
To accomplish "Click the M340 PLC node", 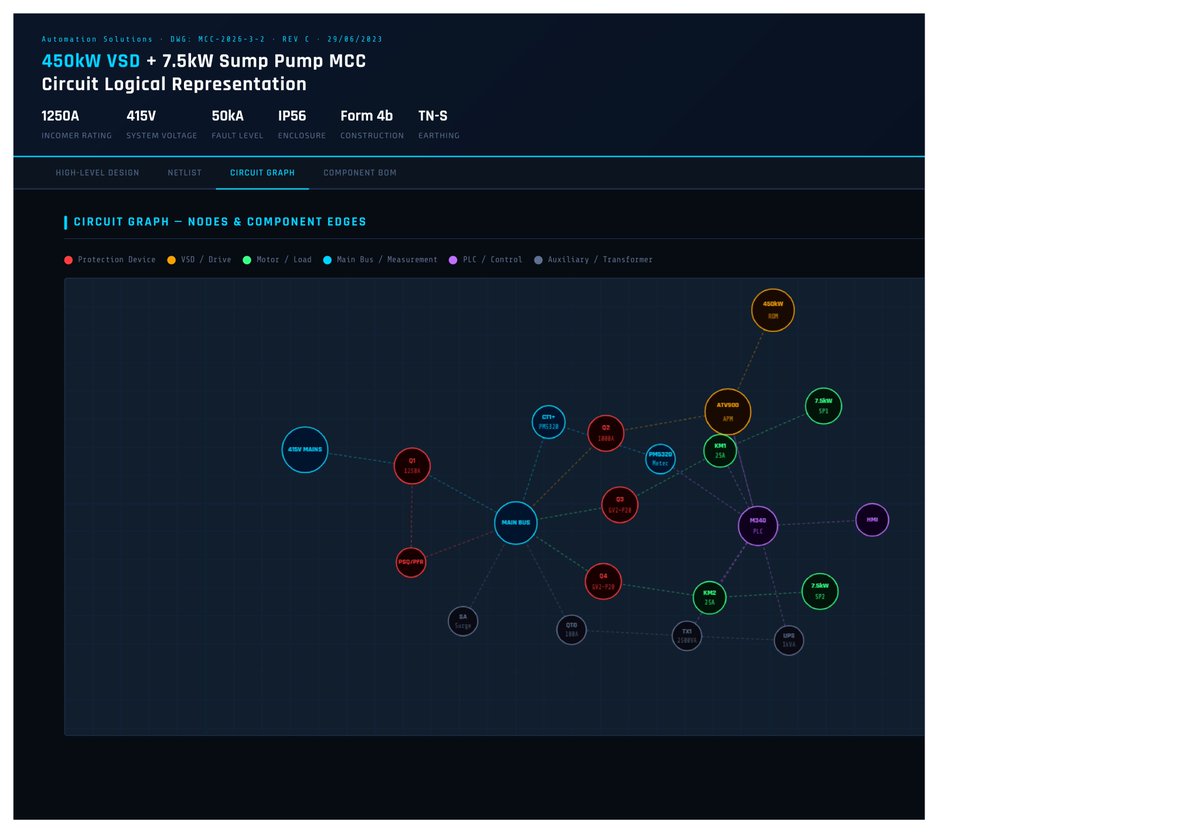I will click(x=758, y=526).
